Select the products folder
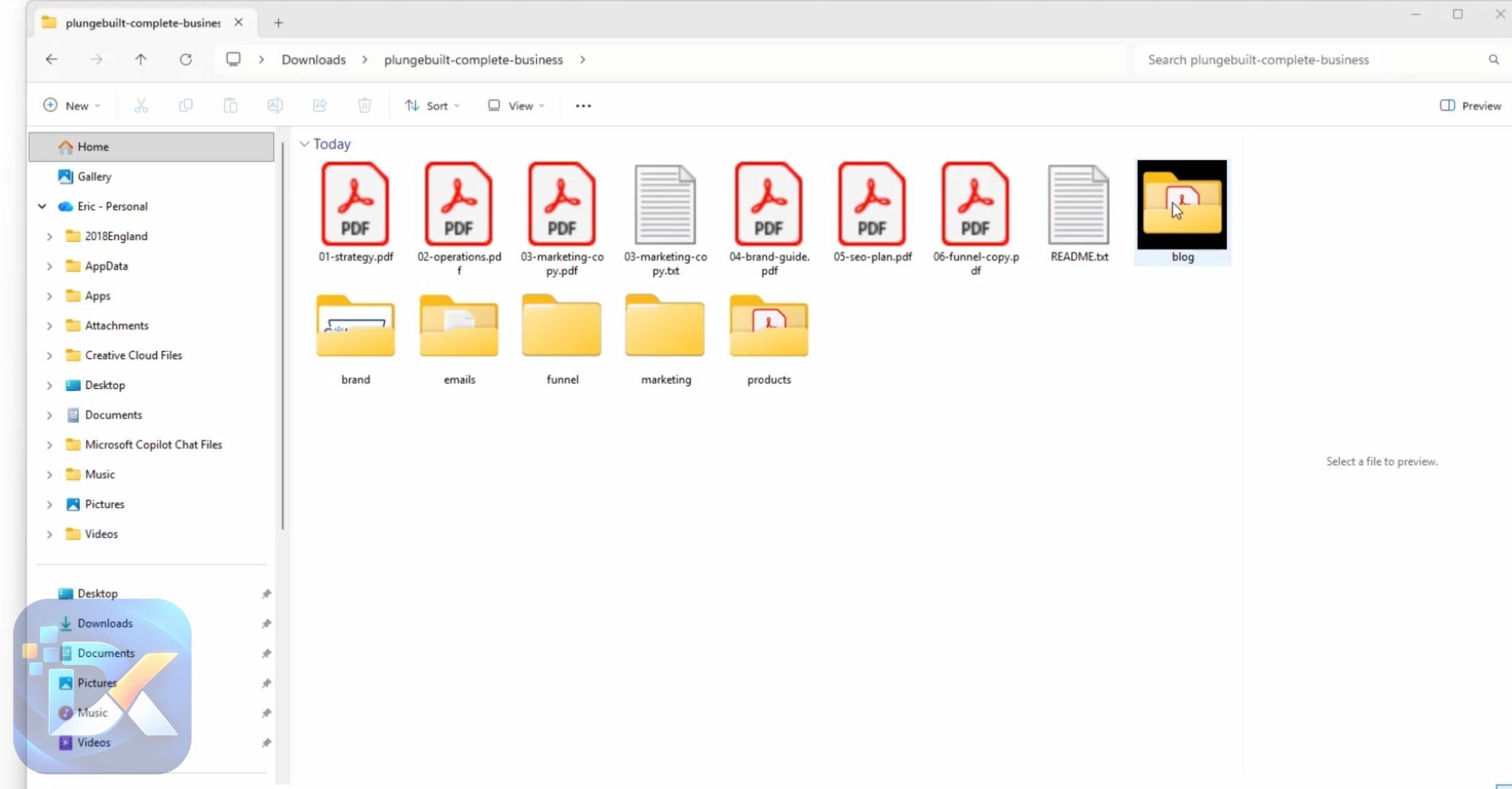 pyautogui.click(x=769, y=340)
